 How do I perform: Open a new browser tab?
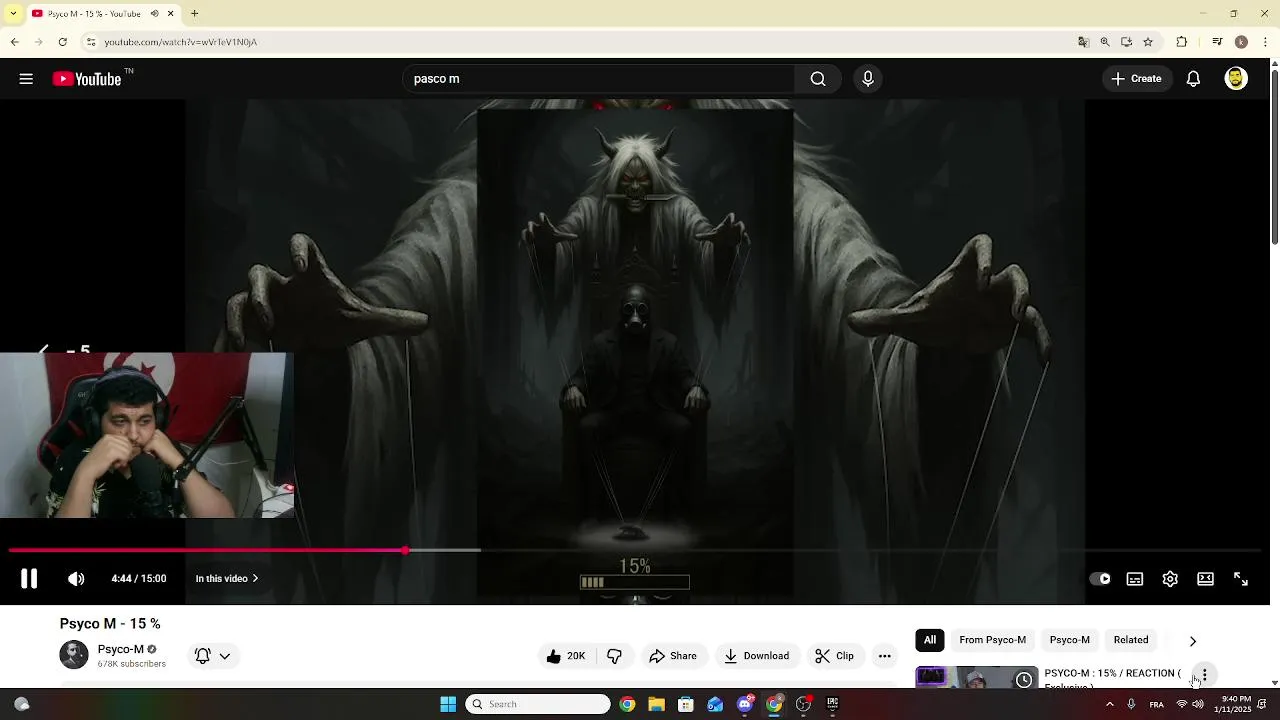195,13
